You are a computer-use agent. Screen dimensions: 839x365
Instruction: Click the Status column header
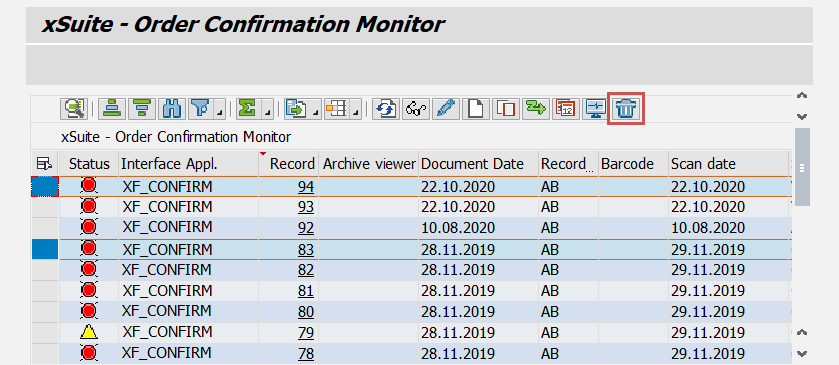[89, 164]
